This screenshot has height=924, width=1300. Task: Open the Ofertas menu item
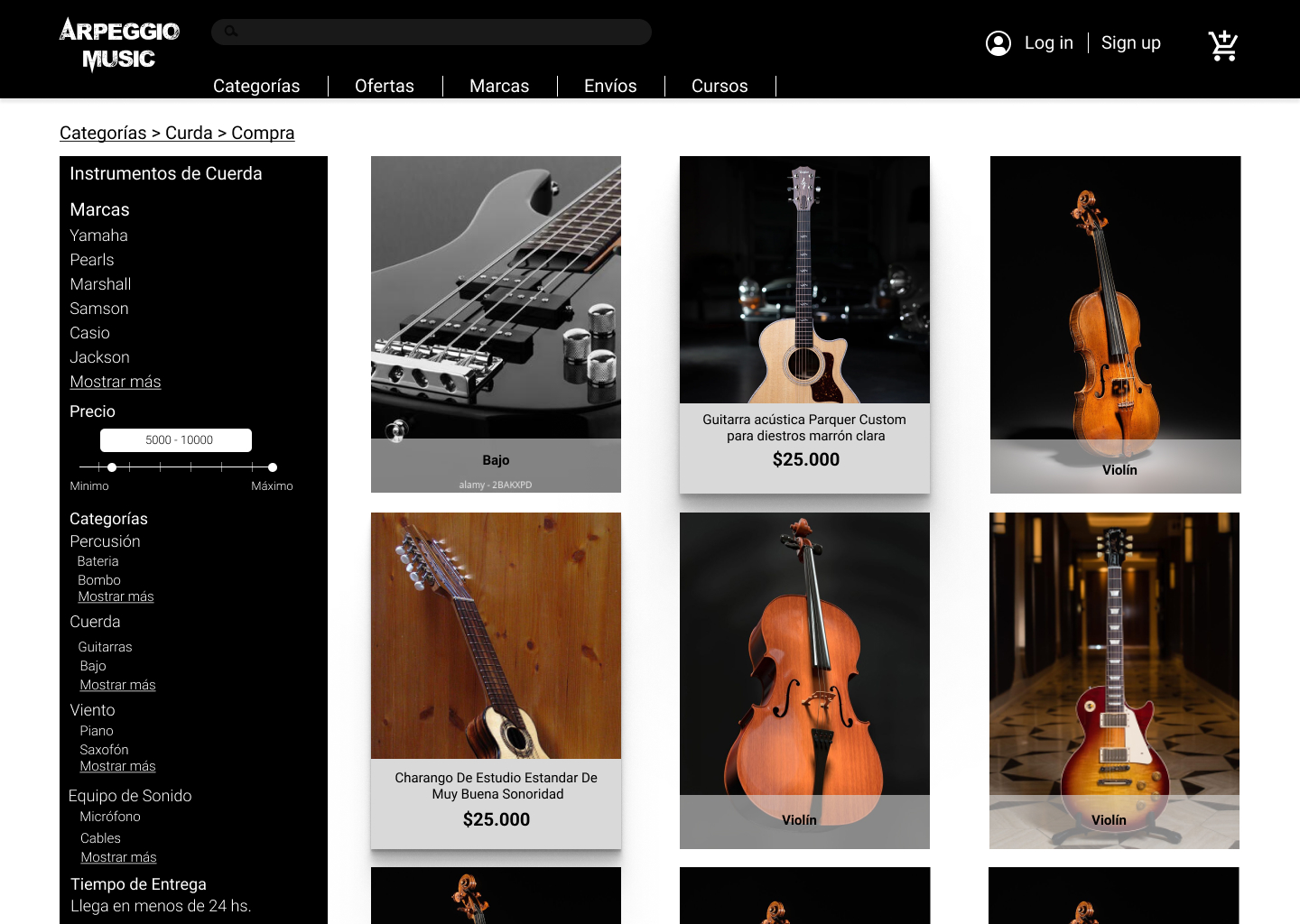tap(384, 86)
